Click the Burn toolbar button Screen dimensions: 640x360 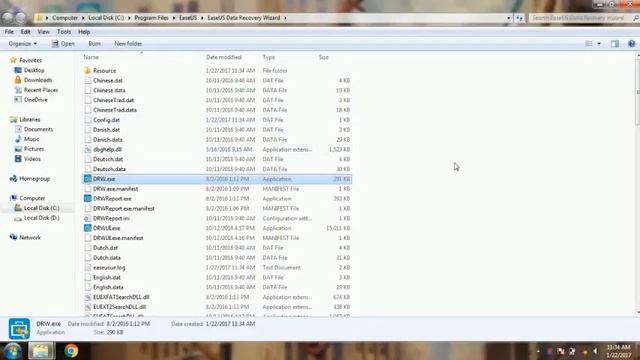pyautogui.click(x=94, y=44)
